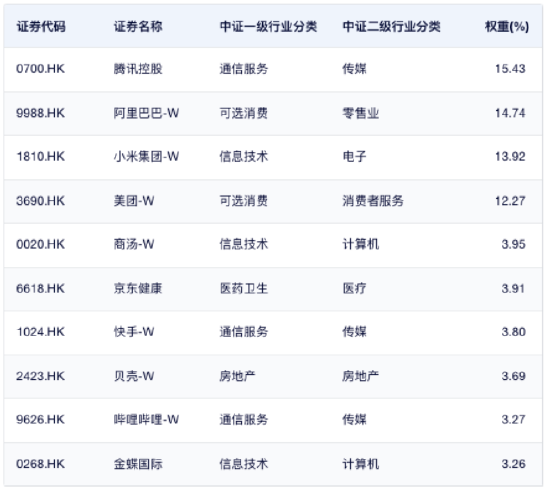This screenshot has width=550, height=493.
Task: Select the code 0700.HK
Action: (x=40, y=68)
